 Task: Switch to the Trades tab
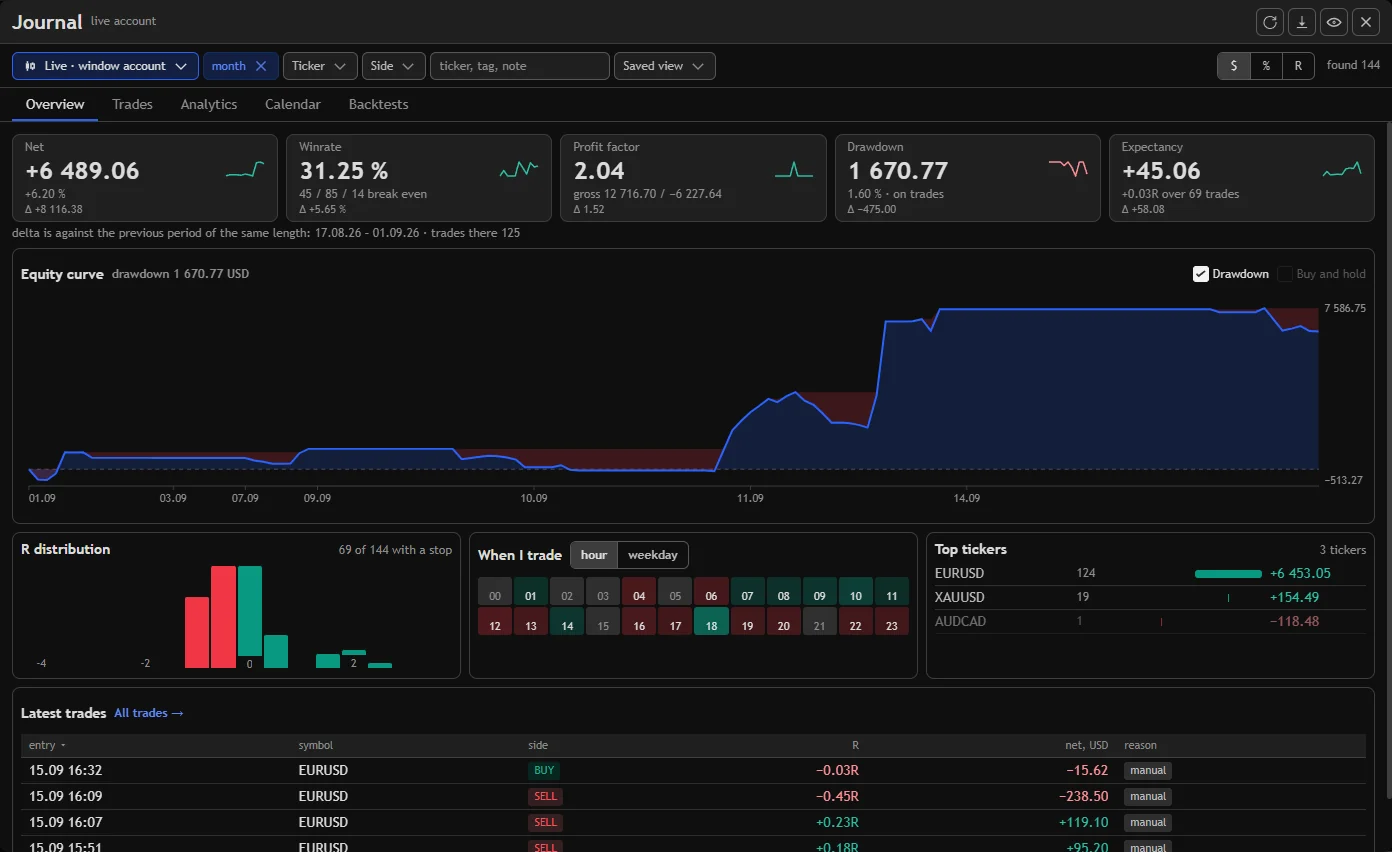pyautogui.click(x=132, y=104)
